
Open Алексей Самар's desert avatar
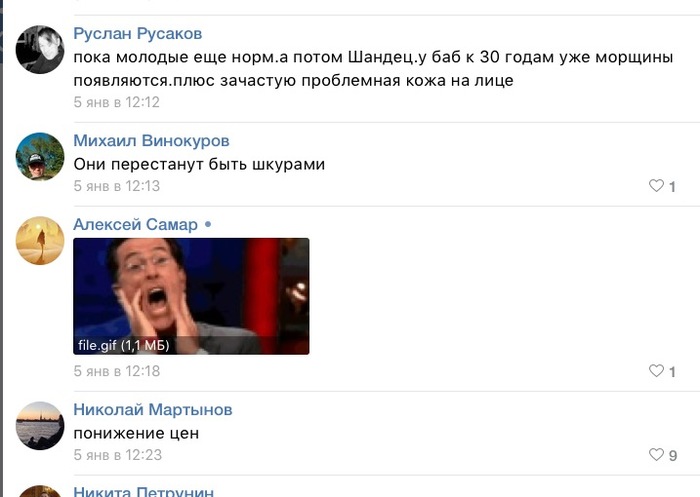(40, 241)
